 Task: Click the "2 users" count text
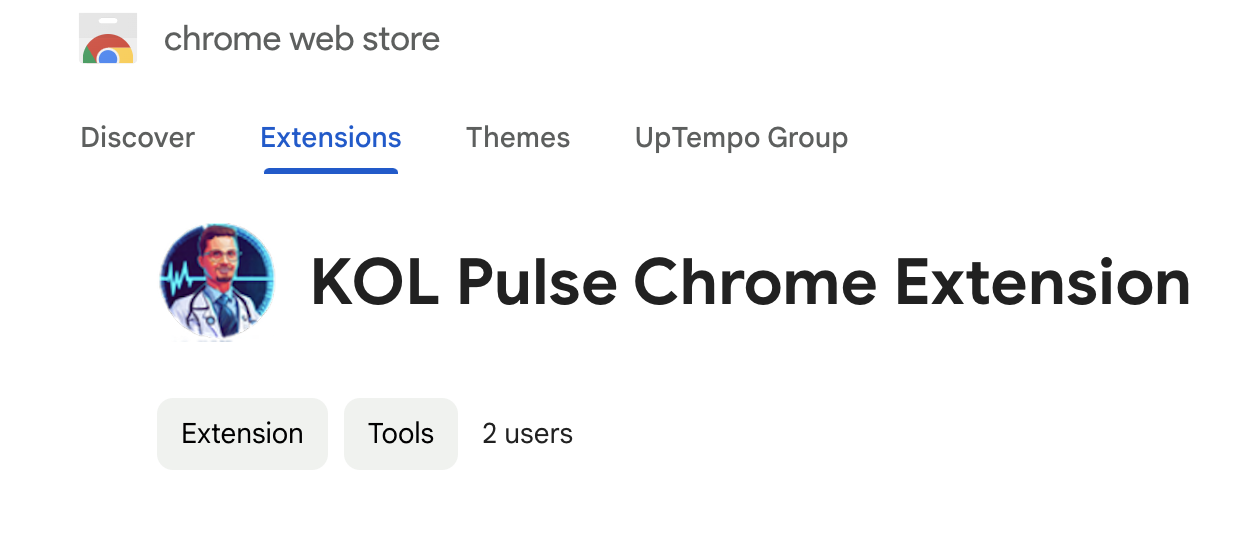pyautogui.click(x=527, y=433)
